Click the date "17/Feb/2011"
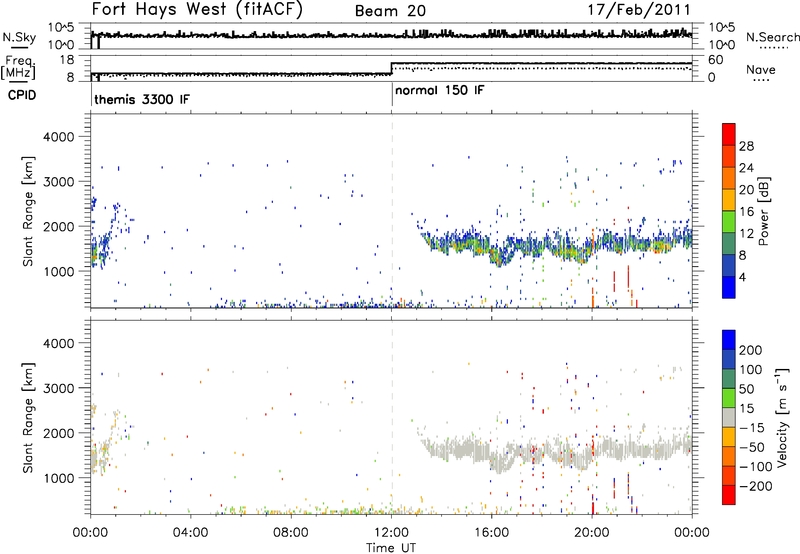This screenshot has width=800, height=554. coord(639,10)
